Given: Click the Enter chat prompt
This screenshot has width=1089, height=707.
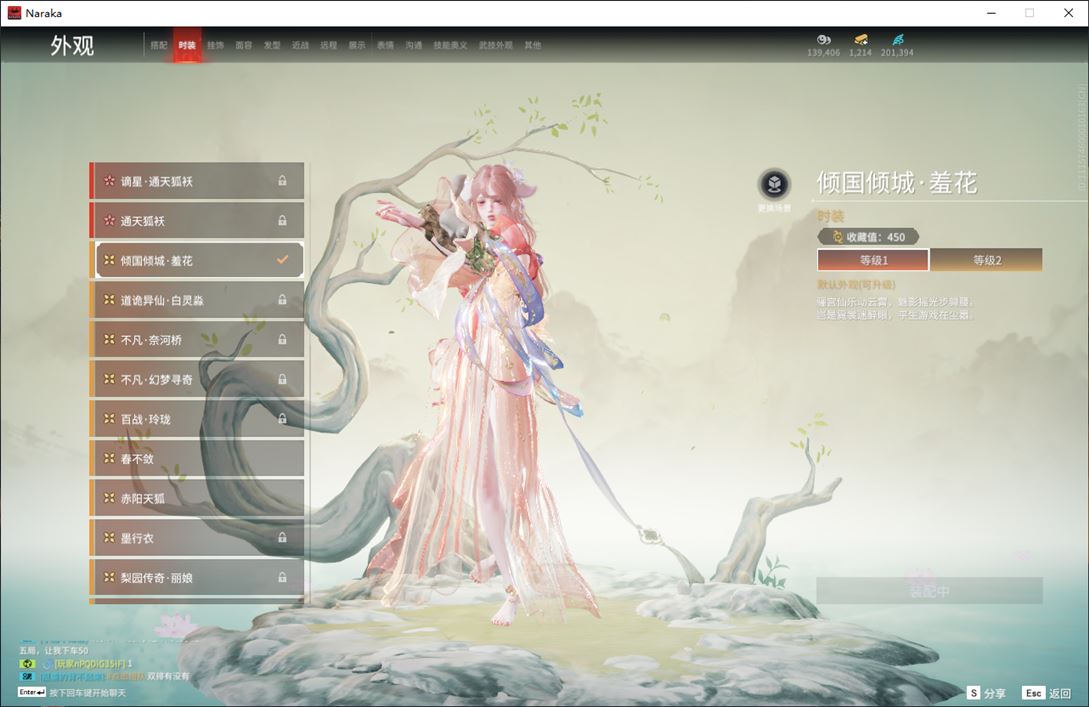Looking at the screenshot, I should (x=72, y=692).
